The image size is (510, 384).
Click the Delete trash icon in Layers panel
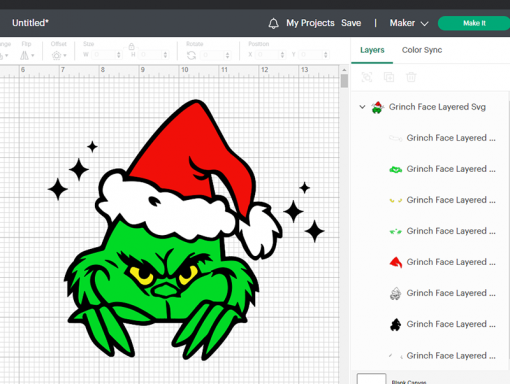pyautogui.click(x=411, y=77)
